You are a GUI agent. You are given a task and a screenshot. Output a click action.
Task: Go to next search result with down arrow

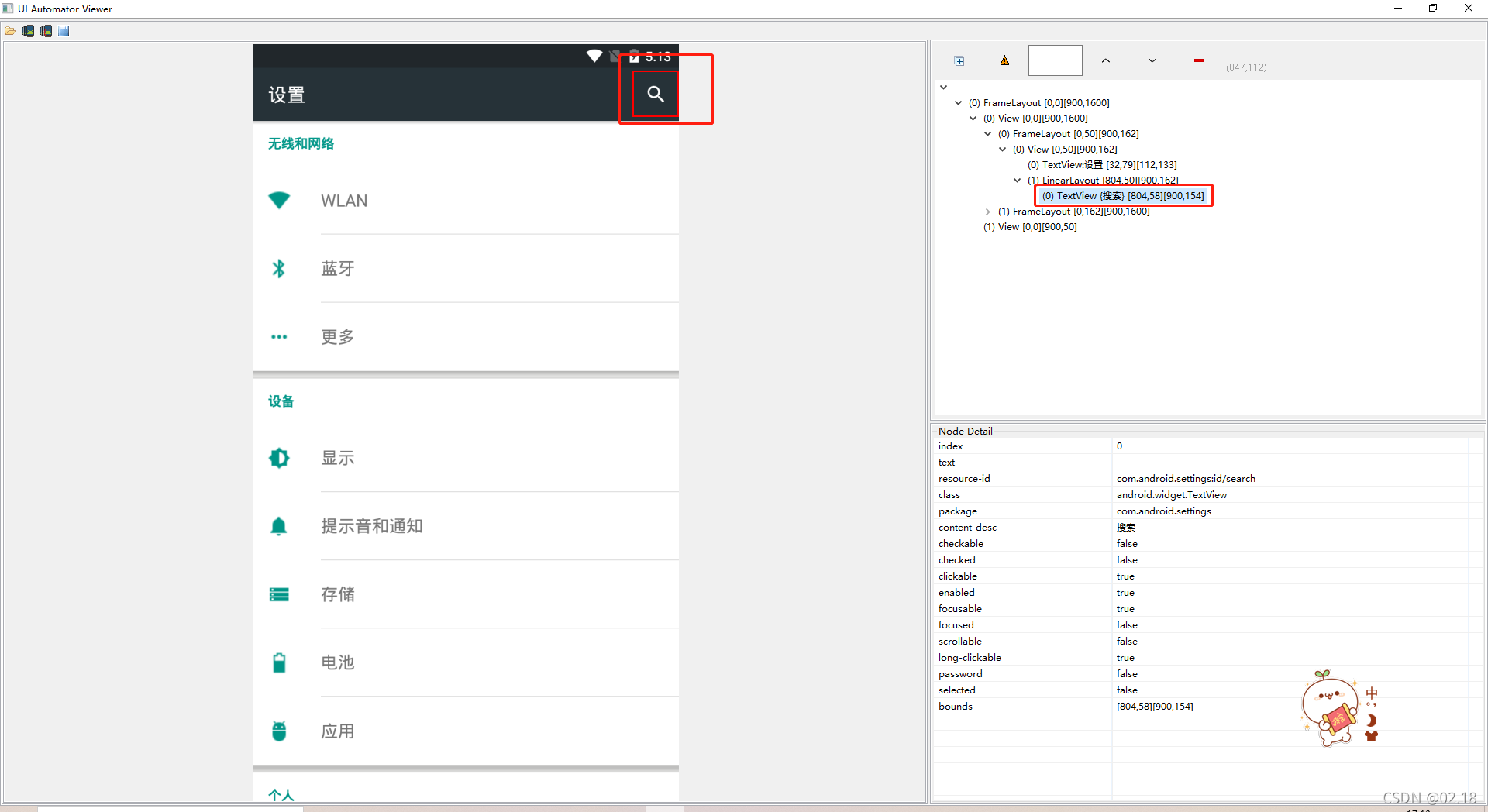[1152, 60]
